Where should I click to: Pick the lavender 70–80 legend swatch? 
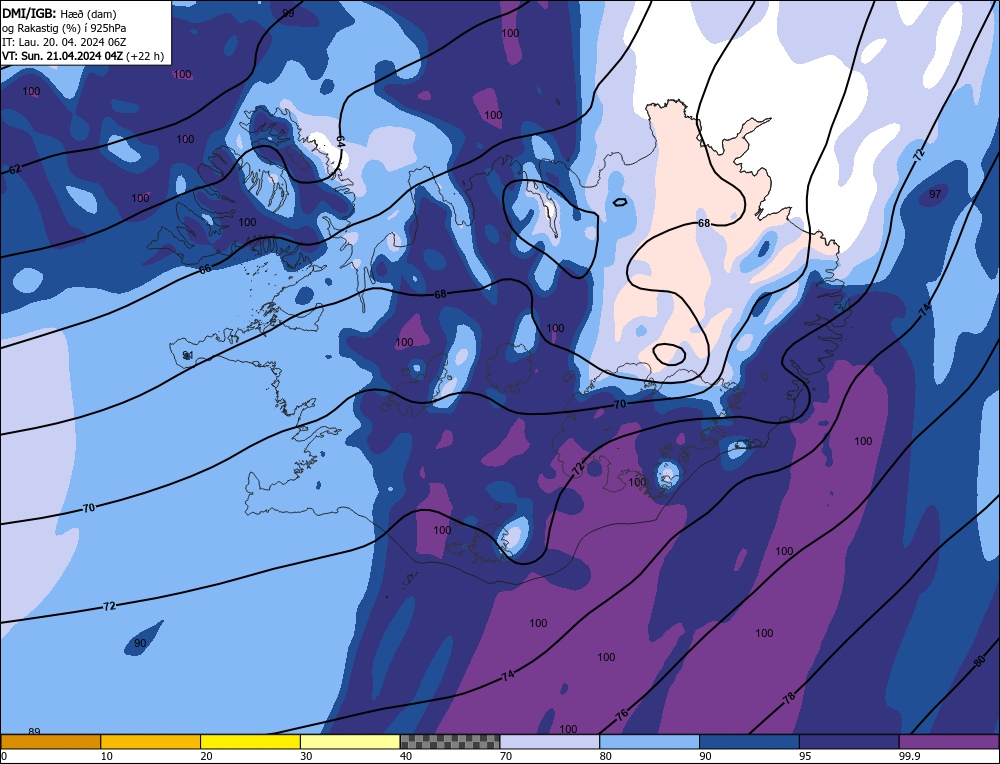(x=550, y=741)
